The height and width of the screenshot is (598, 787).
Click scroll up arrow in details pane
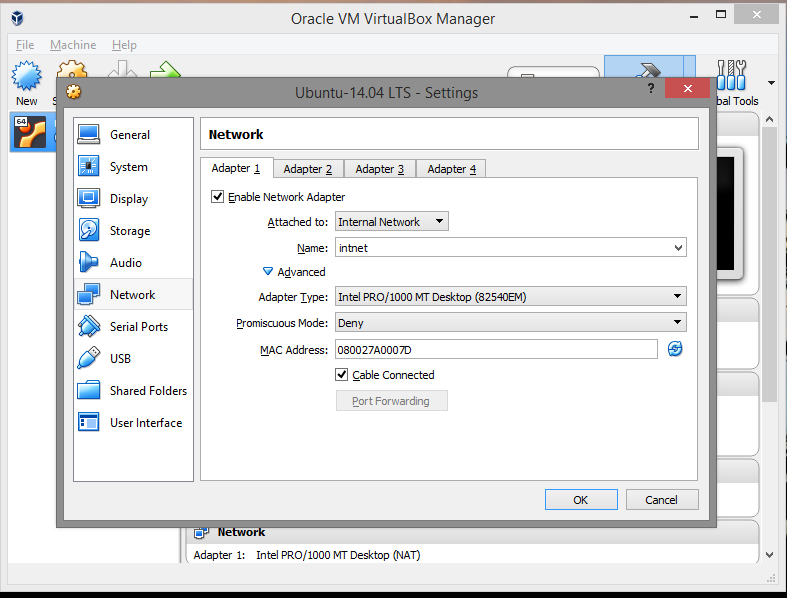769,119
